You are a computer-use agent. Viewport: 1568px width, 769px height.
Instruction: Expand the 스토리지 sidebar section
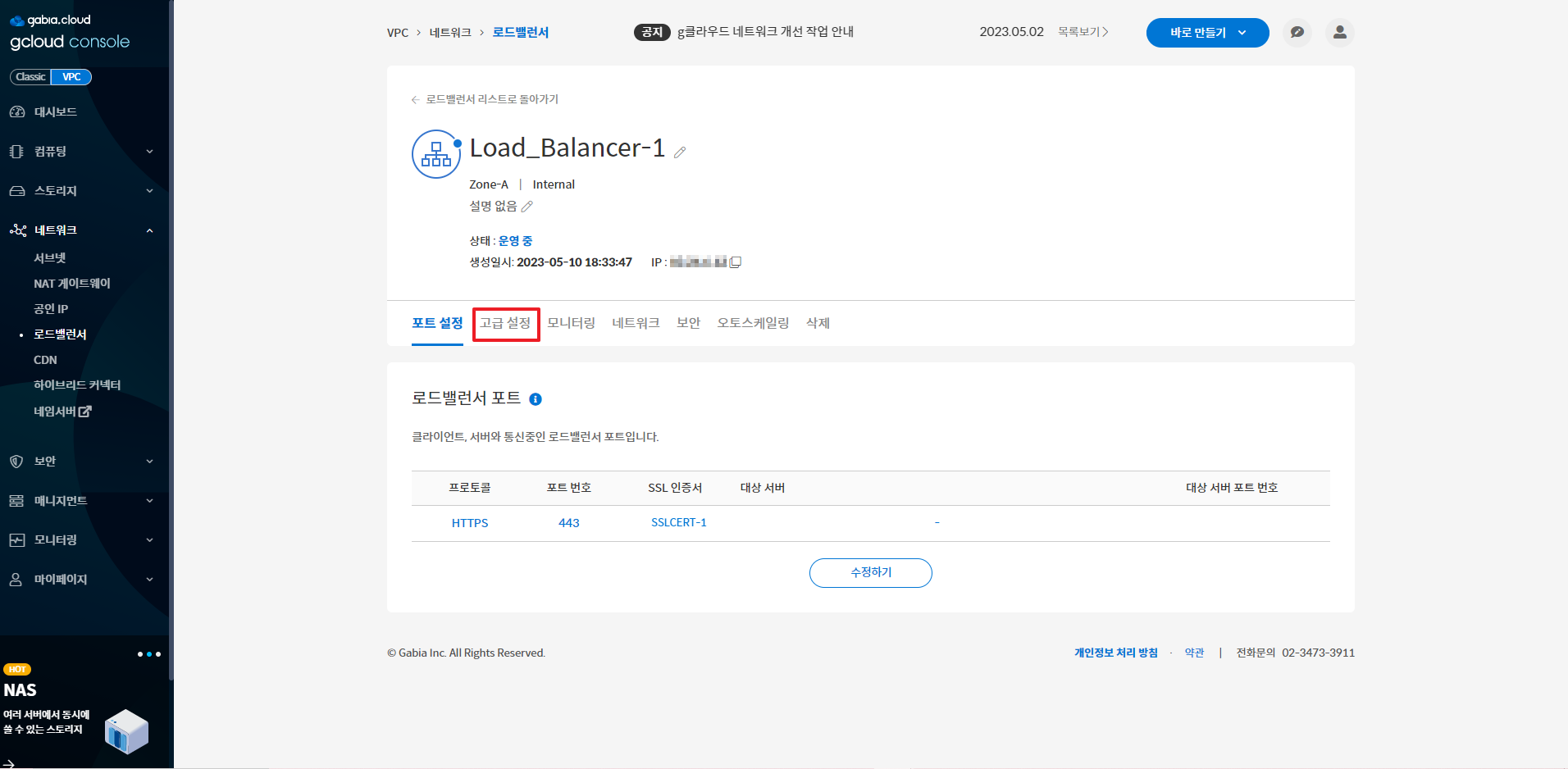[x=82, y=191]
